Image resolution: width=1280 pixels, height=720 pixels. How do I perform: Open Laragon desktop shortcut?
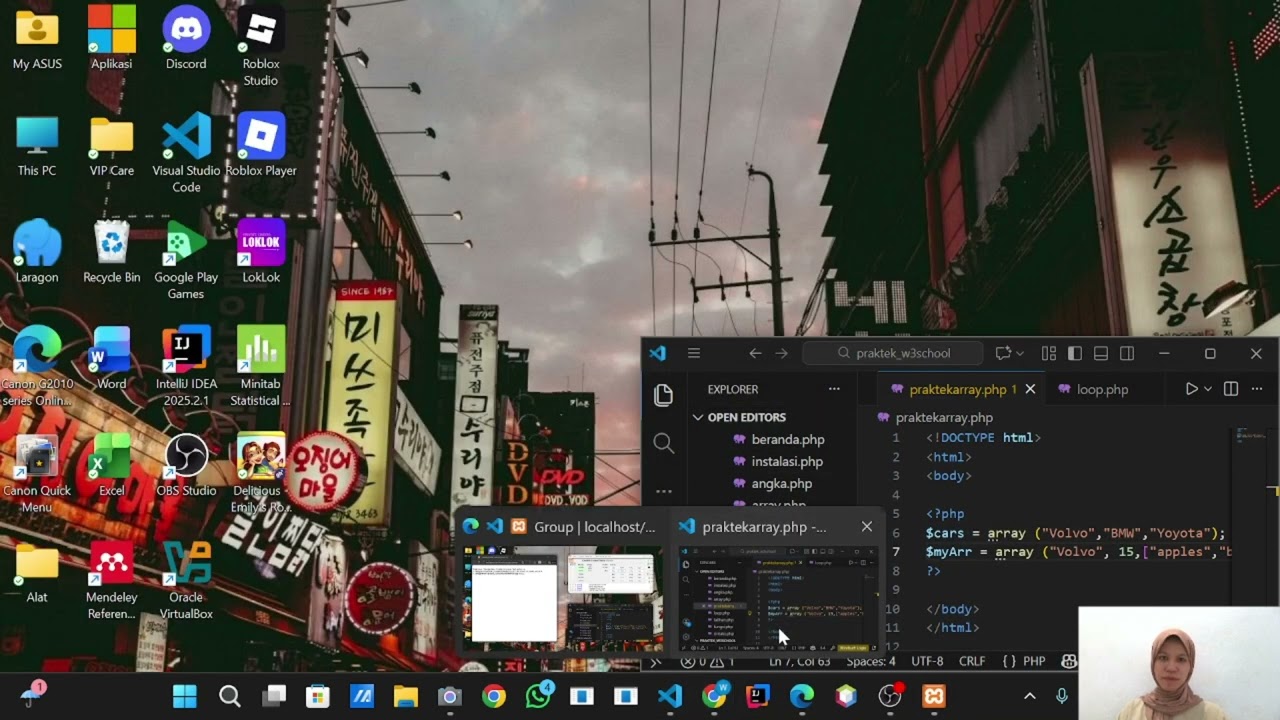pyautogui.click(x=37, y=252)
